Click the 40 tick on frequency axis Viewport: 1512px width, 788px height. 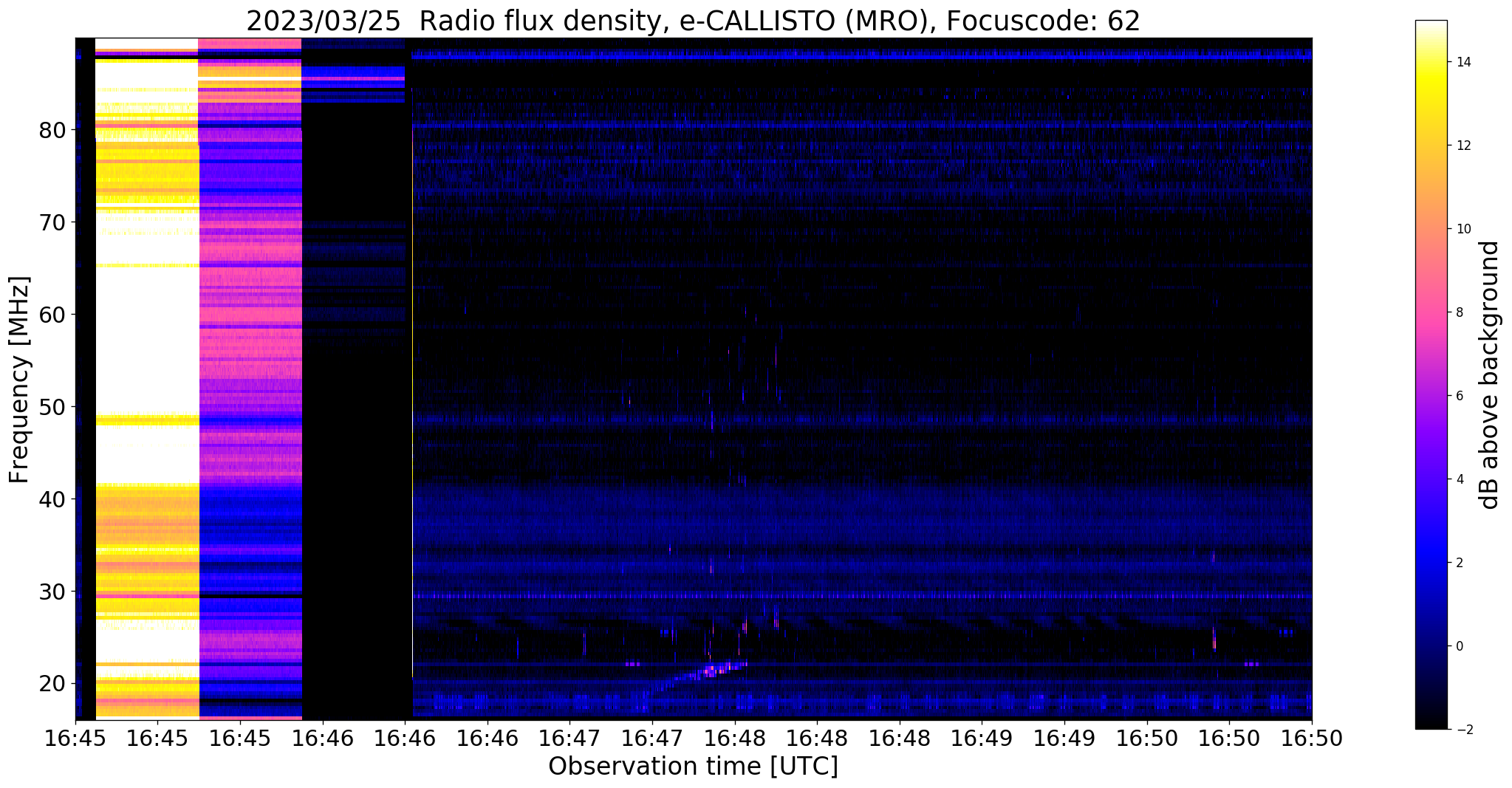(x=53, y=499)
